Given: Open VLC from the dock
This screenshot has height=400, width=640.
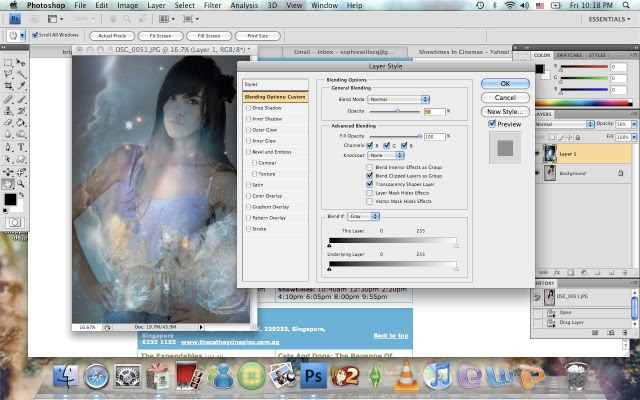Looking at the screenshot, I should pyautogui.click(x=406, y=377).
